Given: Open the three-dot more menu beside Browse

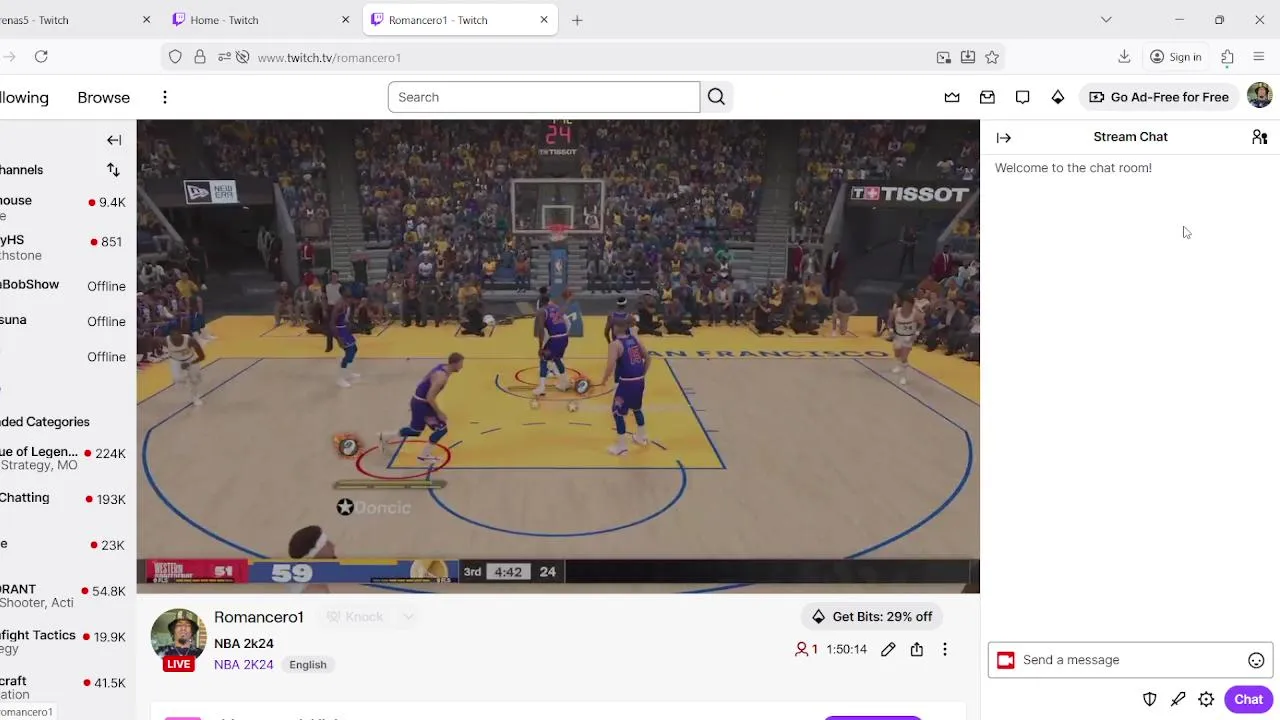Looking at the screenshot, I should (165, 97).
